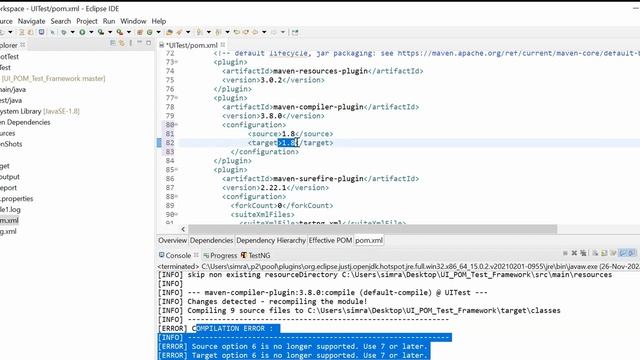Click the Previous Annotation toolbar icon
Screen dimensions: 640x360
(x=218, y=32)
